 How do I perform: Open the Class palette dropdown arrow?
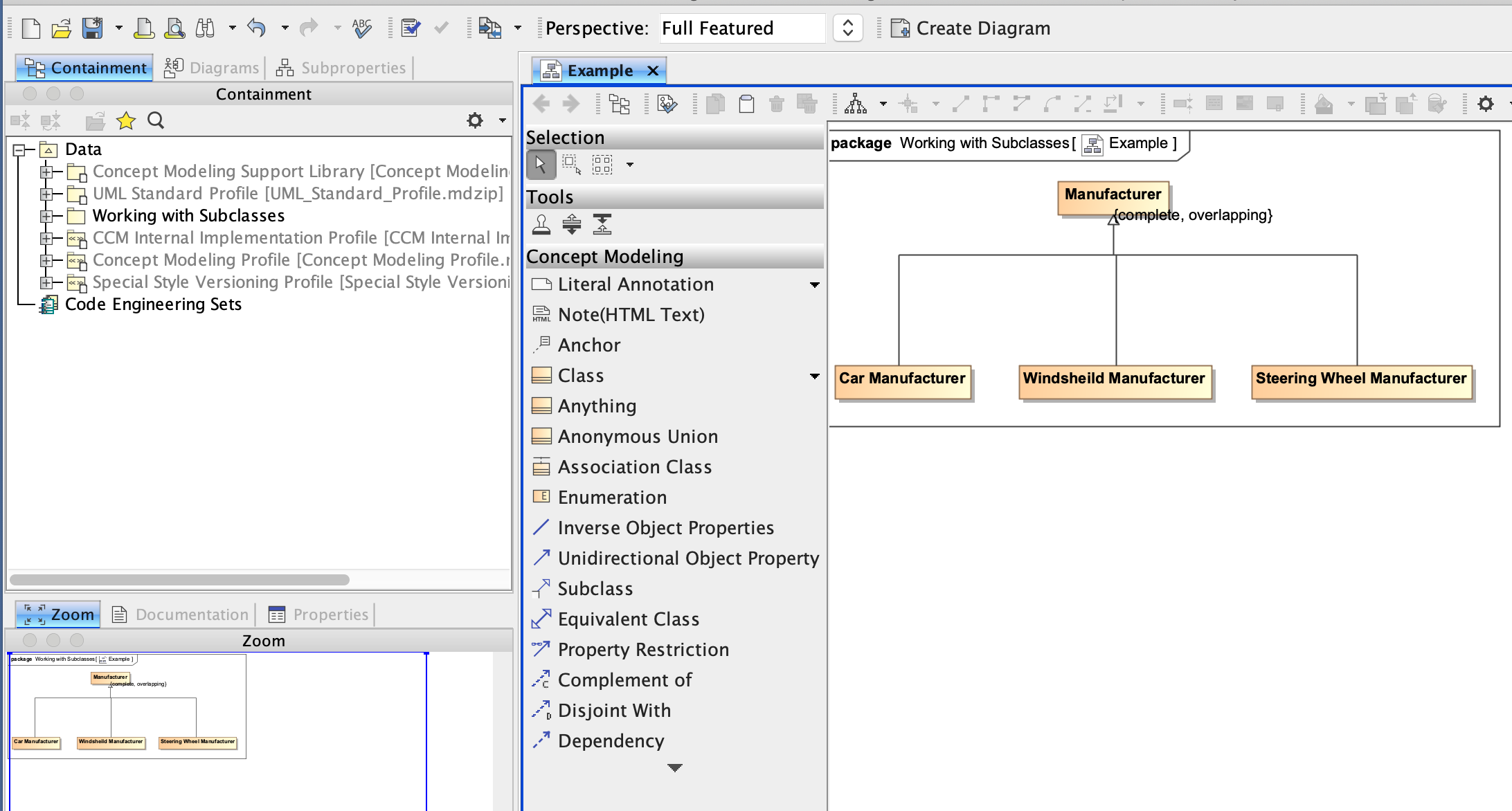click(x=814, y=376)
